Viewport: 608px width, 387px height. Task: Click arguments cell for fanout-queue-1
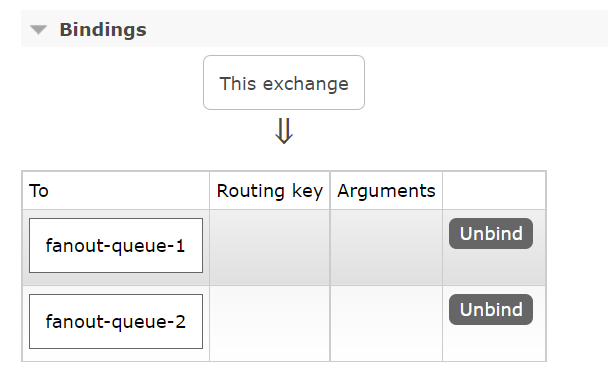click(386, 248)
